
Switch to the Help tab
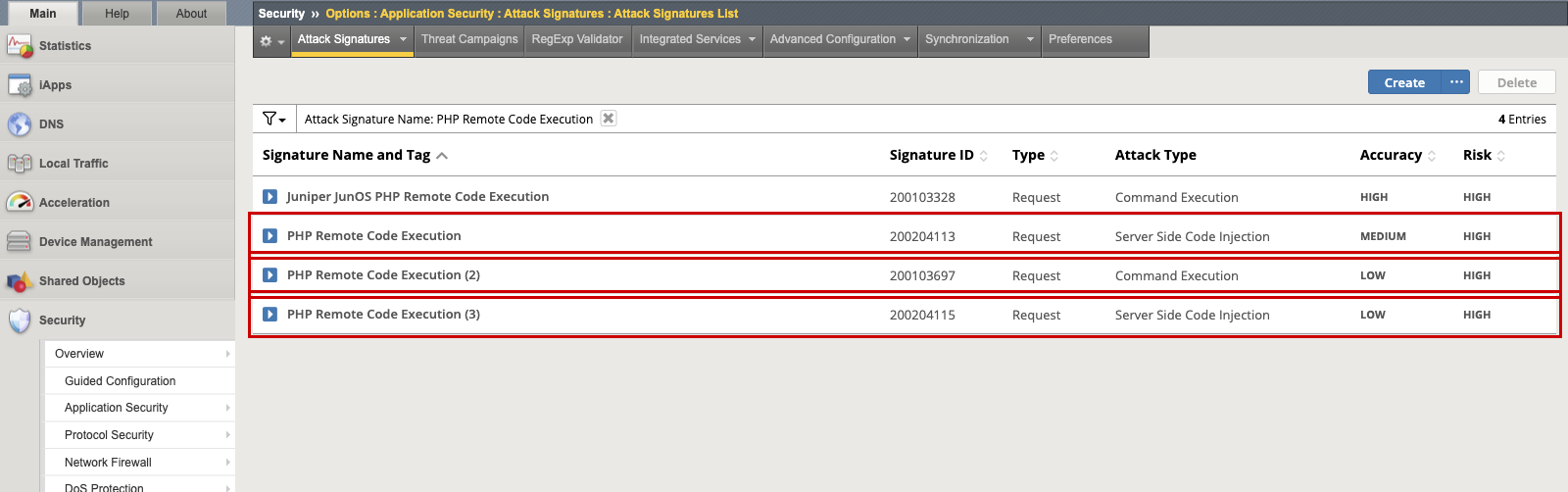117,14
